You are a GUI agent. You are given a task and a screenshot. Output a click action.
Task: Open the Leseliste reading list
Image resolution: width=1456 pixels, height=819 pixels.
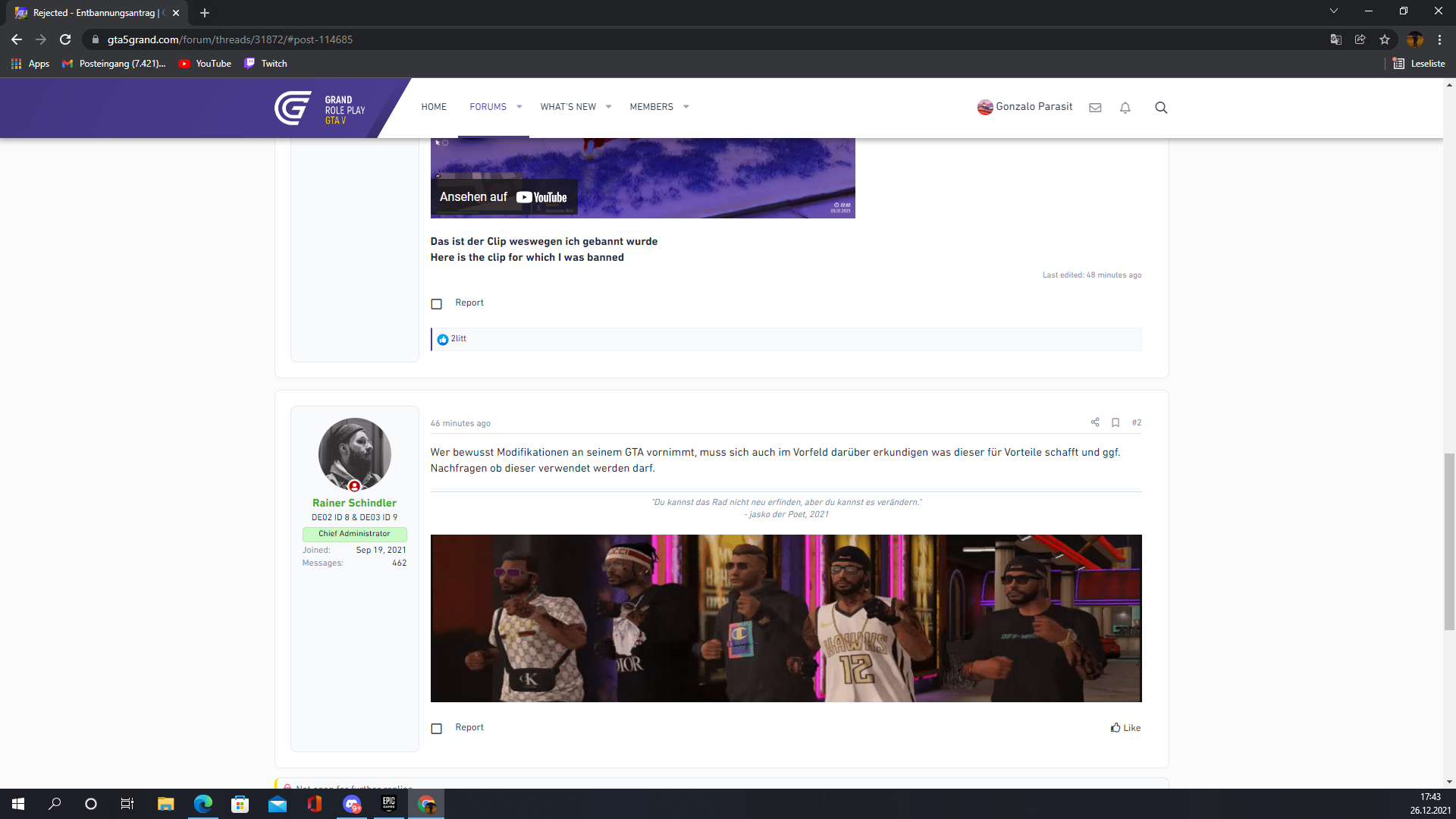click(x=1419, y=64)
